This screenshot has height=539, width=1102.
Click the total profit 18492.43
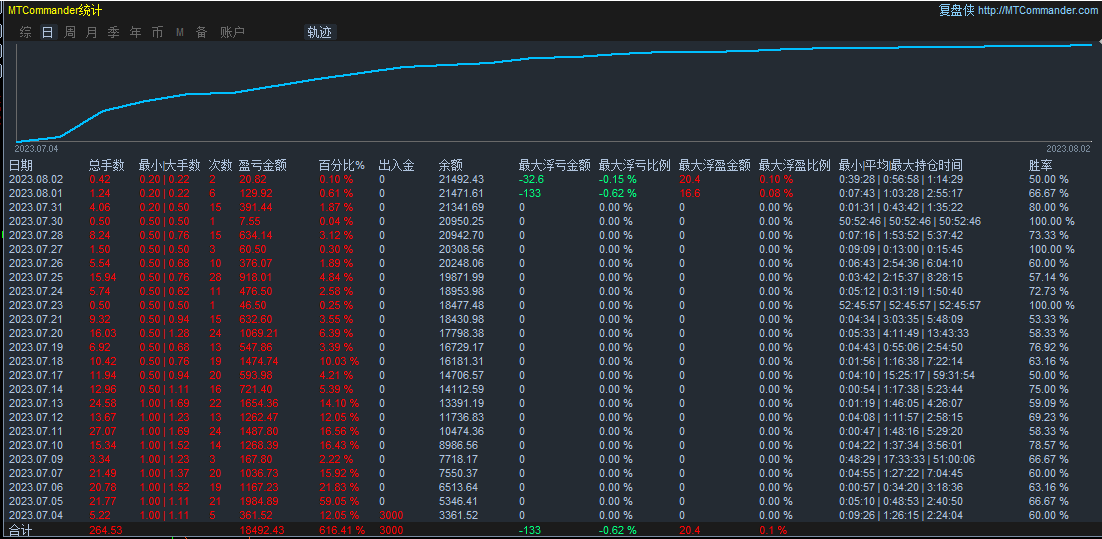261,530
